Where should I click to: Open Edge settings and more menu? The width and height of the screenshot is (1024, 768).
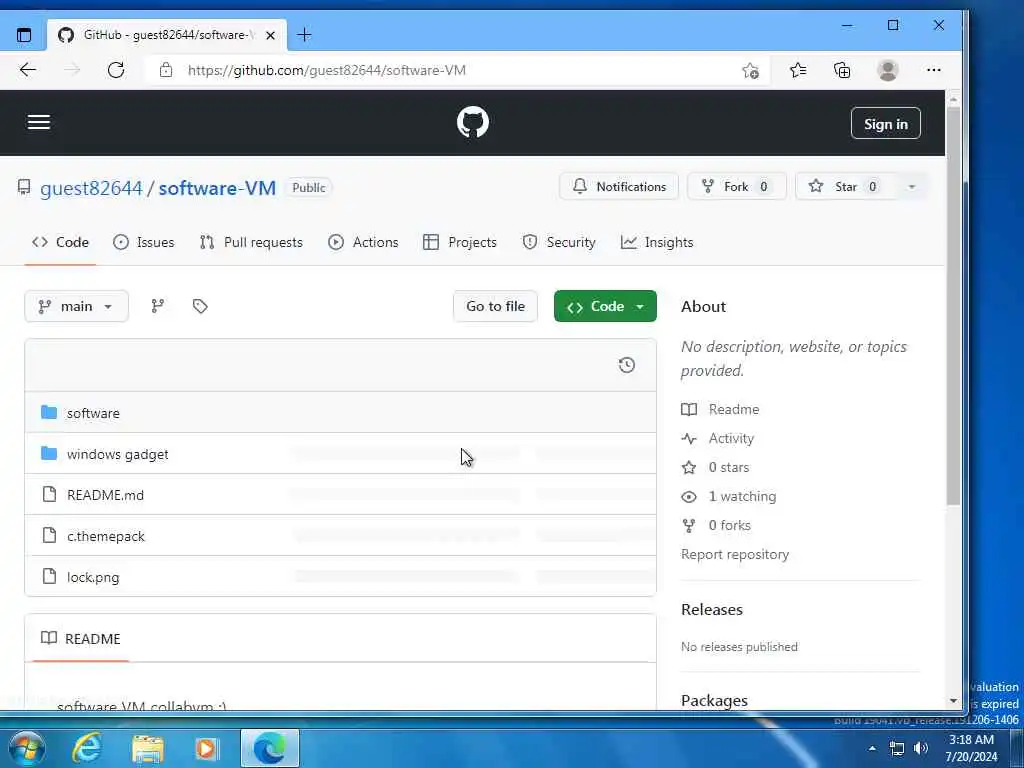tap(934, 70)
